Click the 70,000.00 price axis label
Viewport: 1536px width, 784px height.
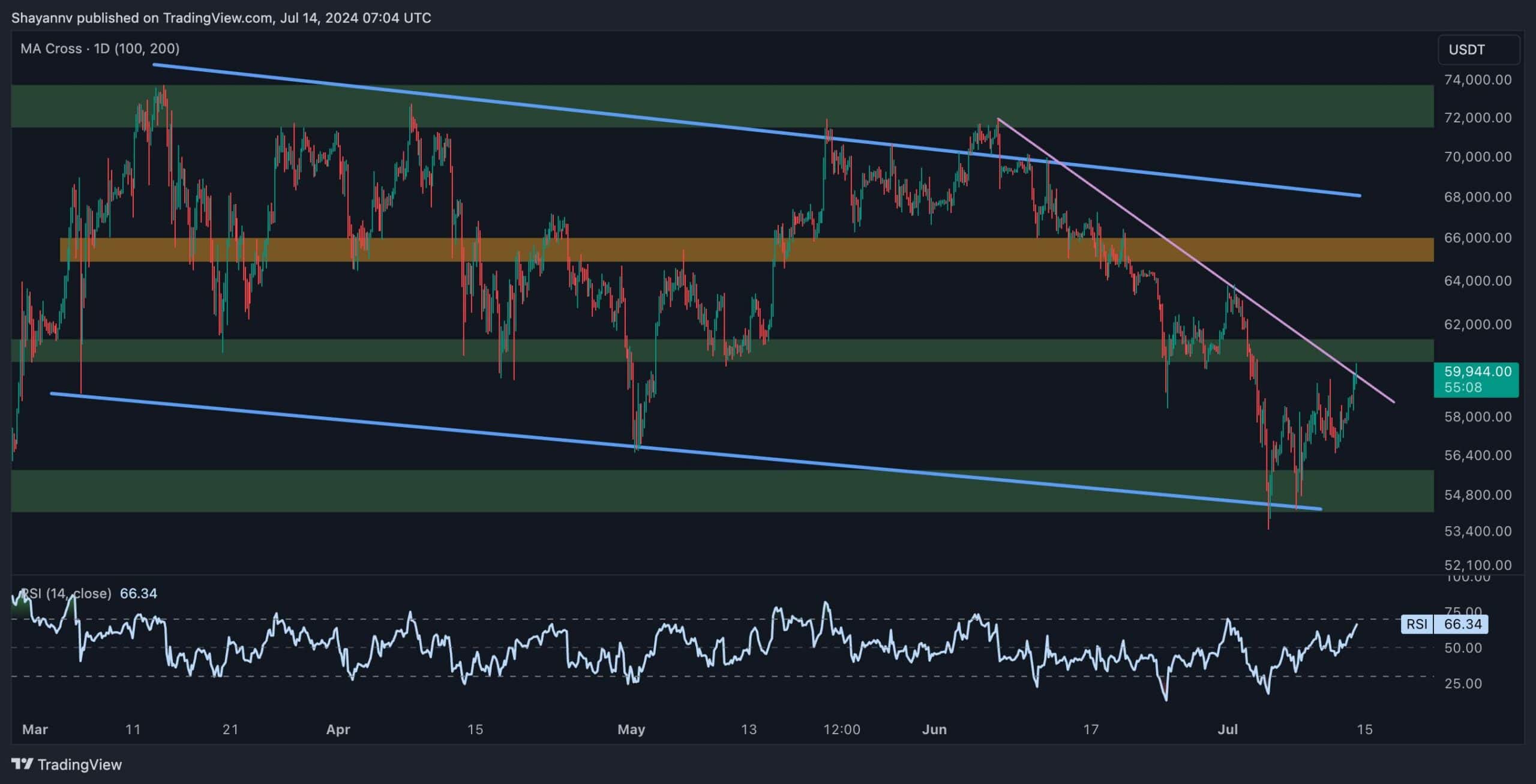[1478, 157]
